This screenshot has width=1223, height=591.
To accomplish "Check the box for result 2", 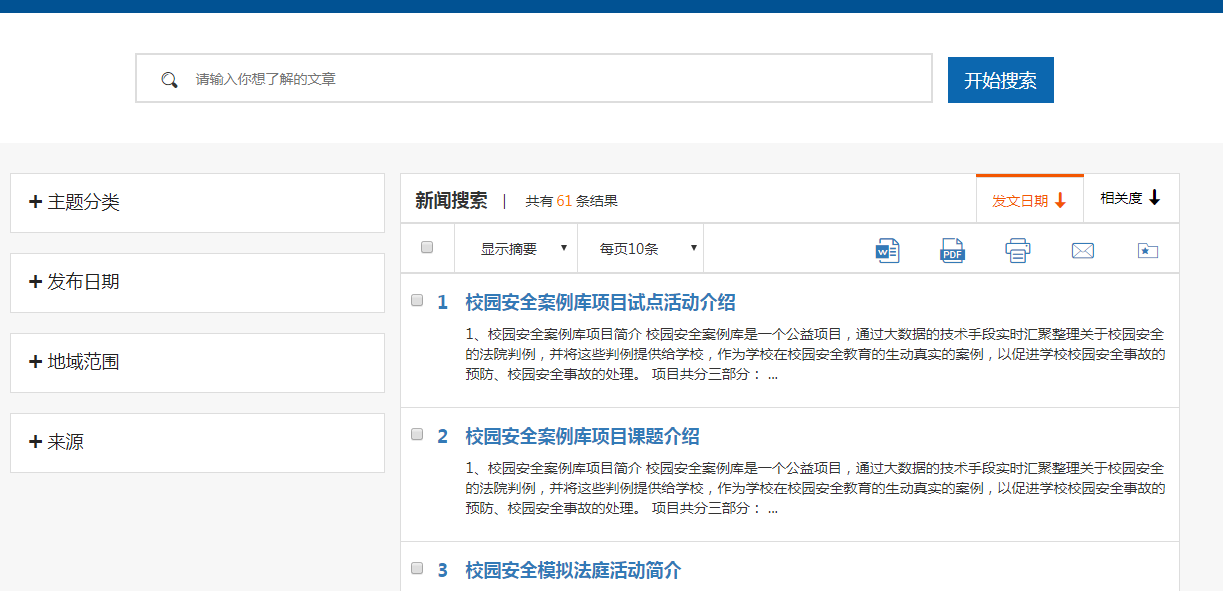I will click(417, 434).
